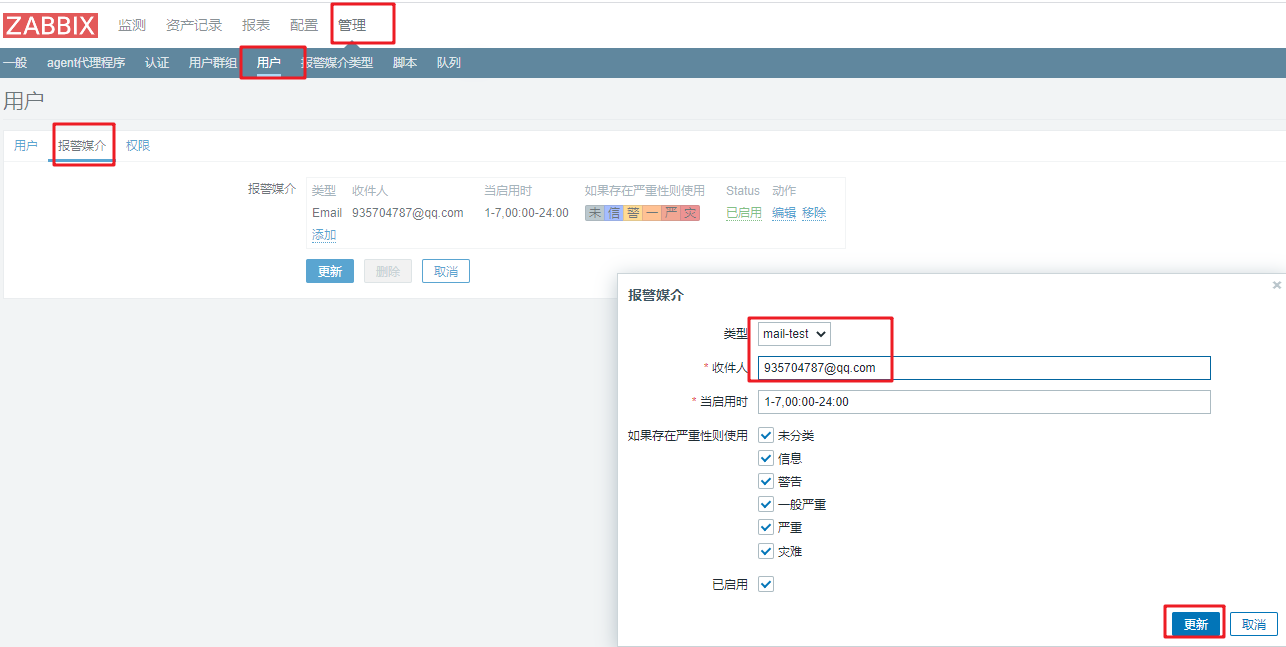Switch to the 权限 form tab
This screenshot has height=647, width=1286.
click(x=138, y=146)
